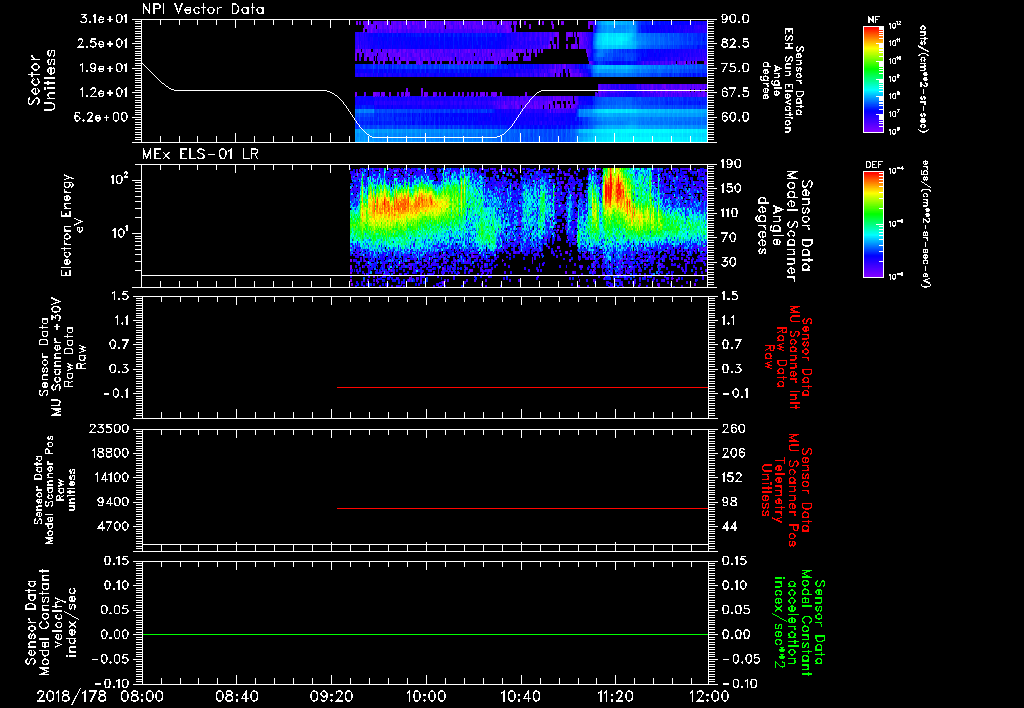The height and width of the screenshot is (708, 1024).
Task: Click the '10:40' time axis label
Action: (520, 696)
